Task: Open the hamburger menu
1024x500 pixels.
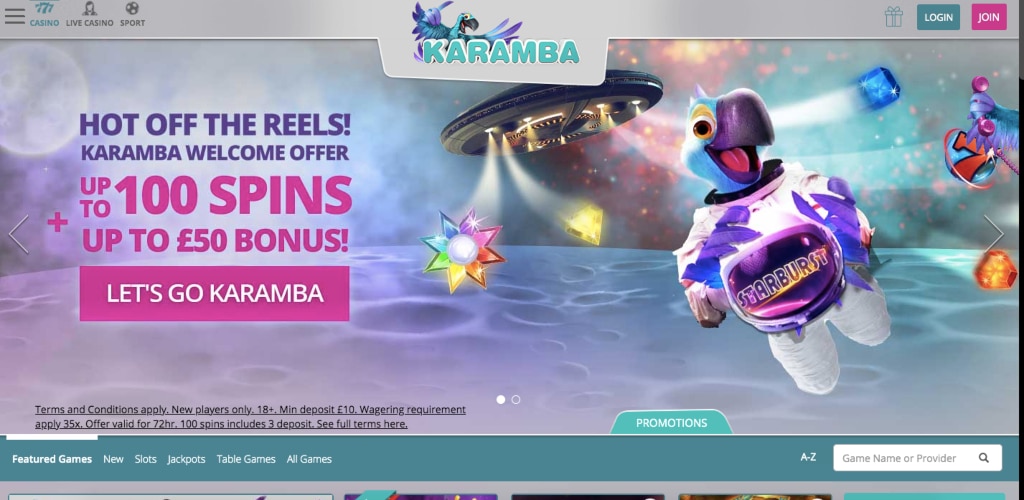Action: click(x=14, y=16)
